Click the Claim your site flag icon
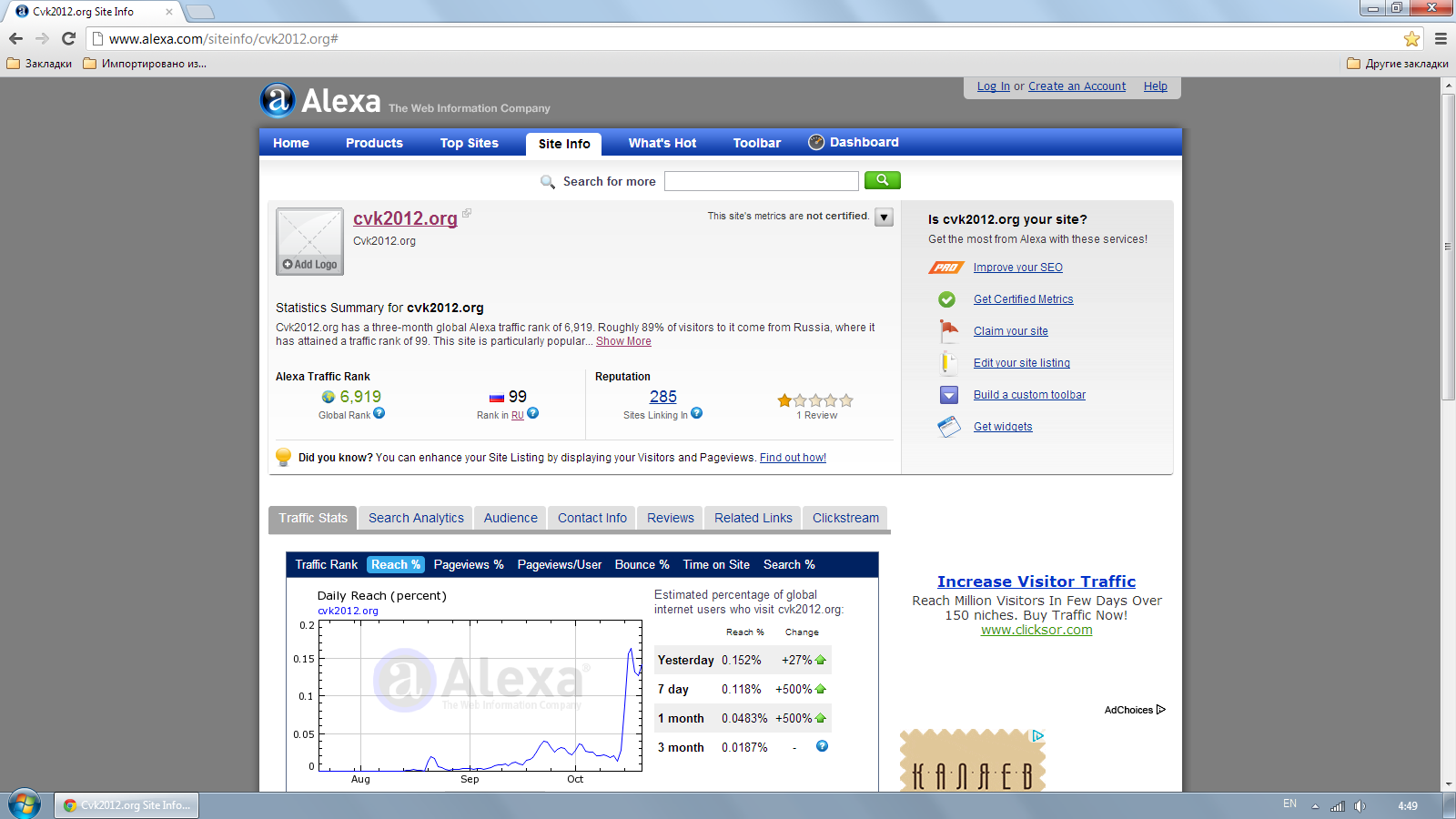 (x=949, y=331)
